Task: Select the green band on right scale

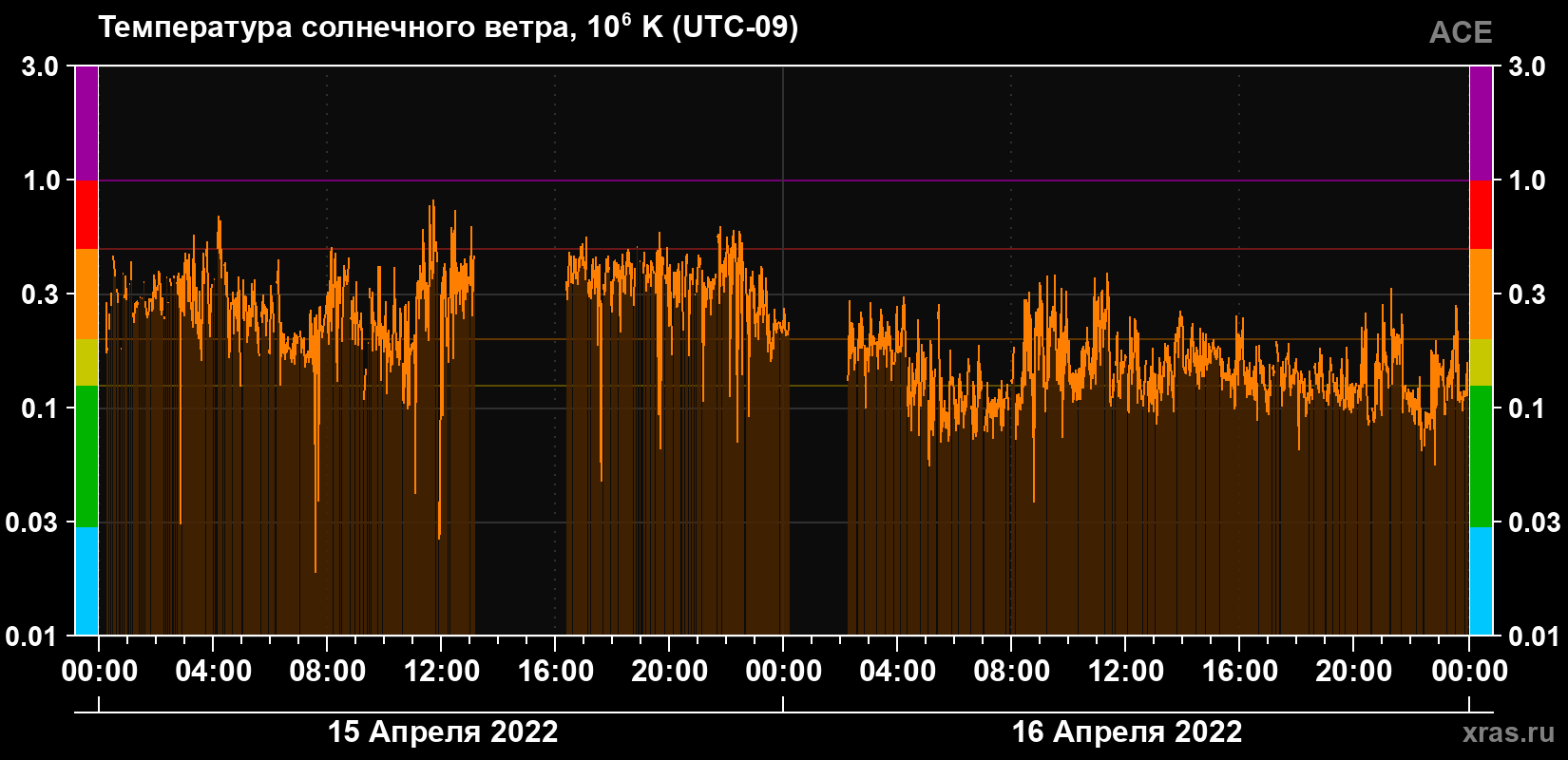Action: [x=1481, y=456]
